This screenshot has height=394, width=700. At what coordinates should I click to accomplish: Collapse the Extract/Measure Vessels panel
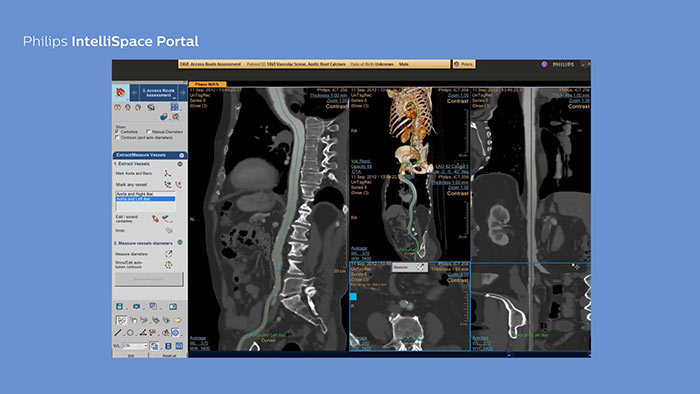coord(182,155)
